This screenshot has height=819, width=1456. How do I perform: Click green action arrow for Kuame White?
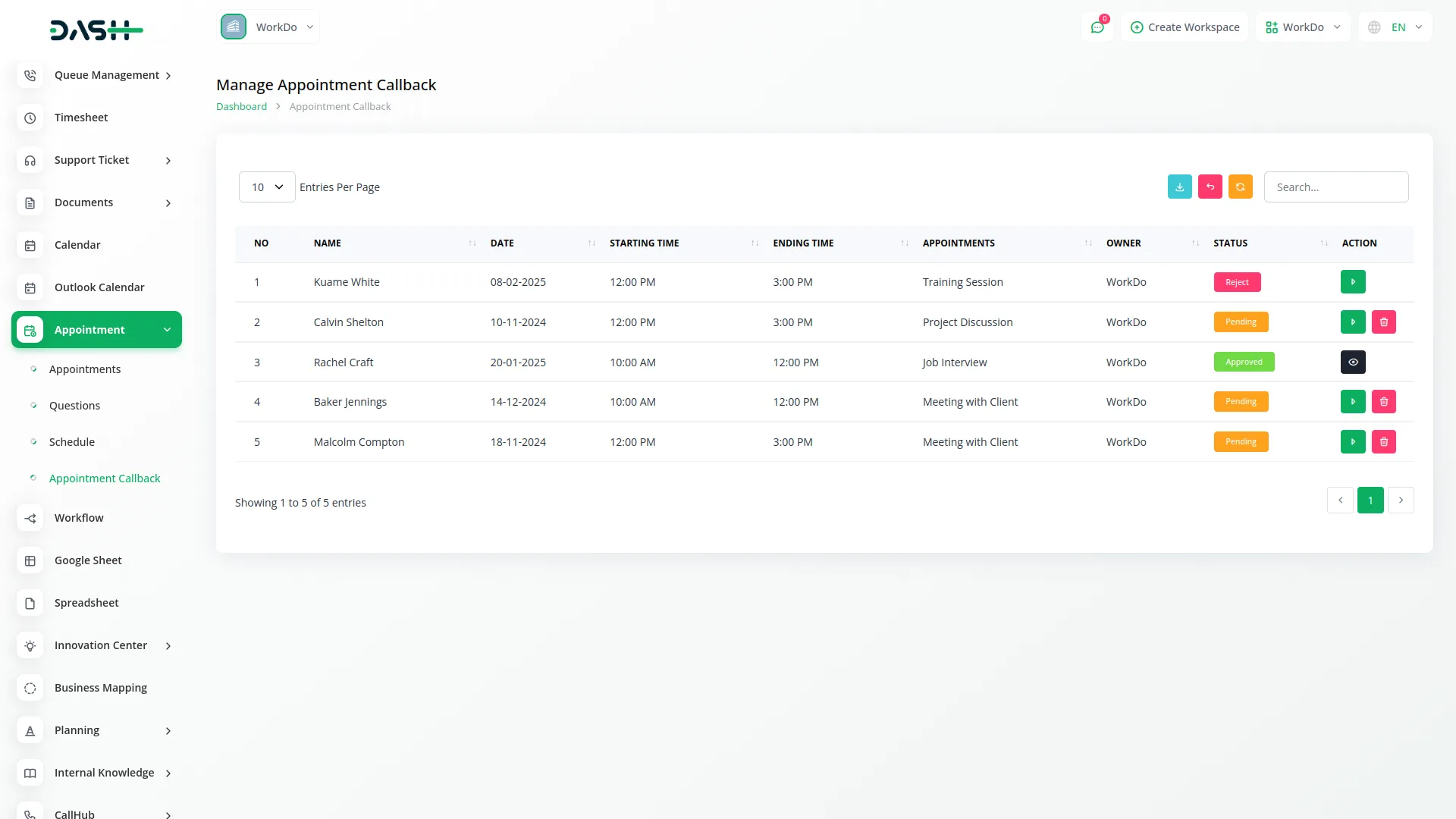(1352, 282)
